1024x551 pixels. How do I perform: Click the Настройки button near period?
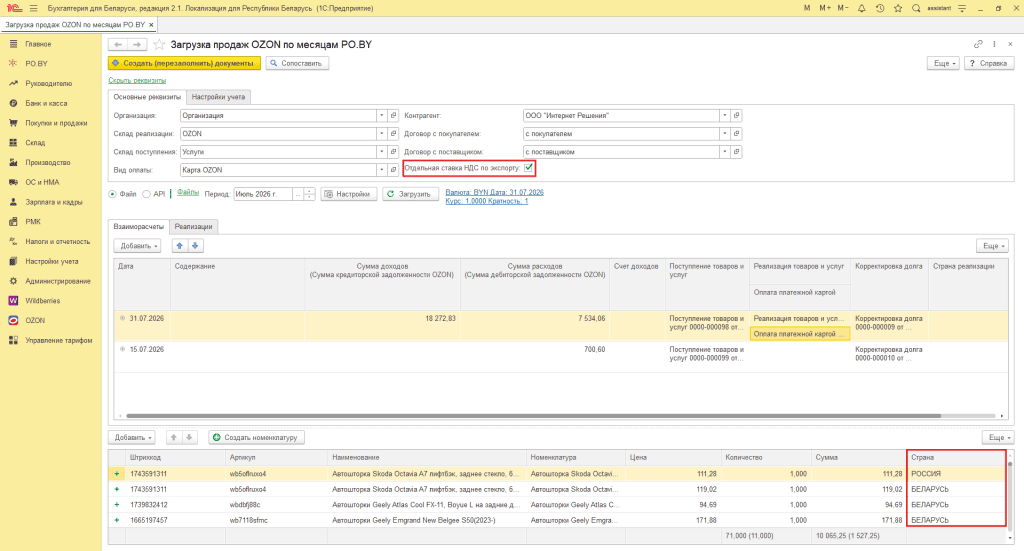[349, 194]
